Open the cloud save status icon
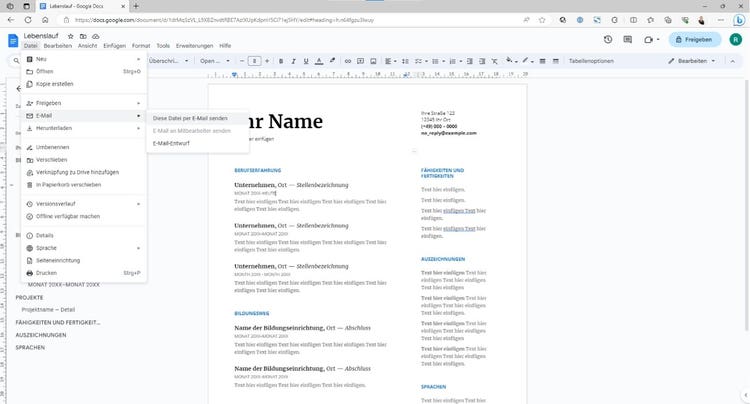This screenshot has width=750, height=404. 96,36
